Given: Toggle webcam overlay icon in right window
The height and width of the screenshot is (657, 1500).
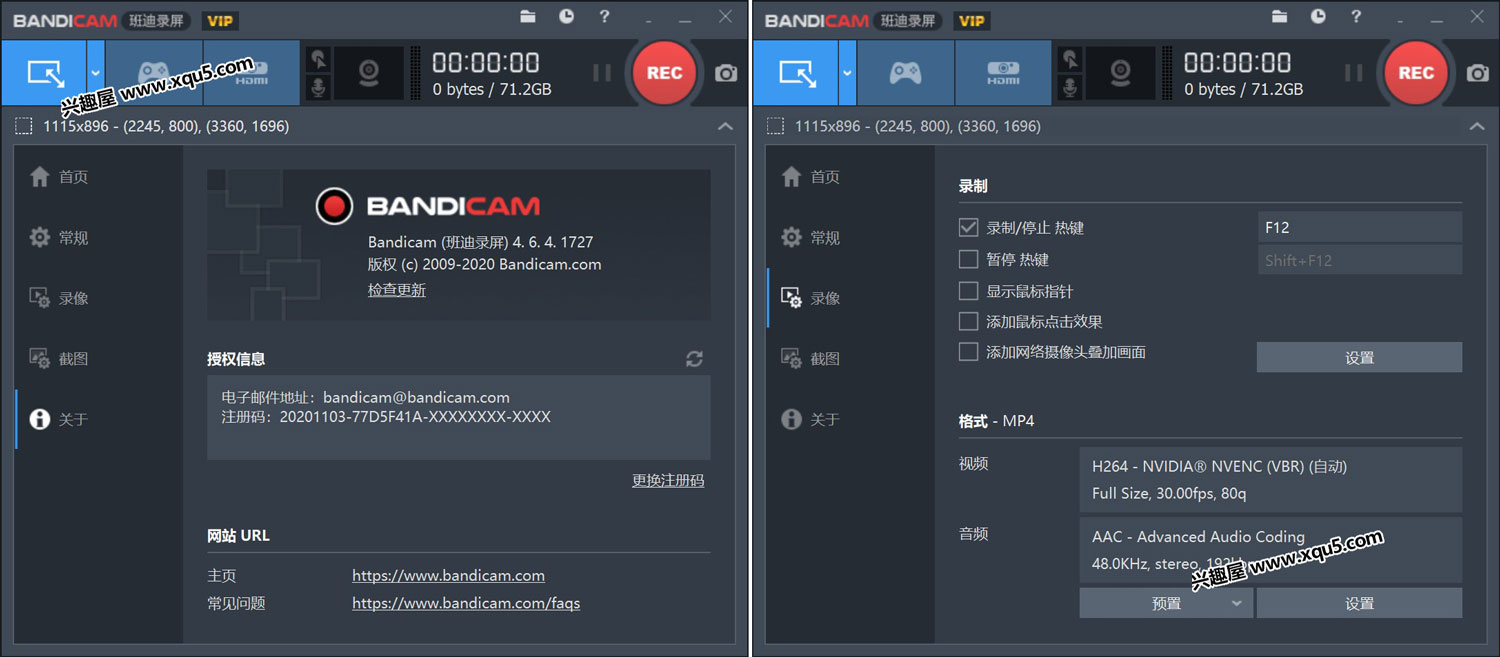Looking at the screenshot, I should point(1121,73).
